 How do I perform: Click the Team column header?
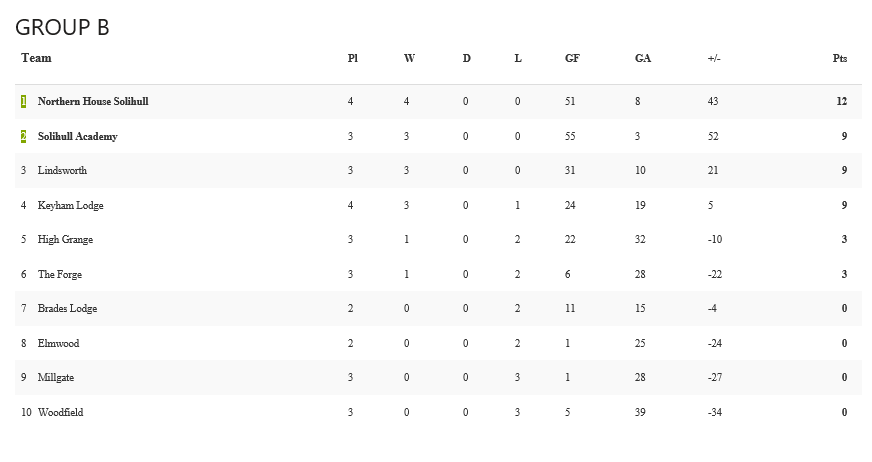tap(36, 58)
